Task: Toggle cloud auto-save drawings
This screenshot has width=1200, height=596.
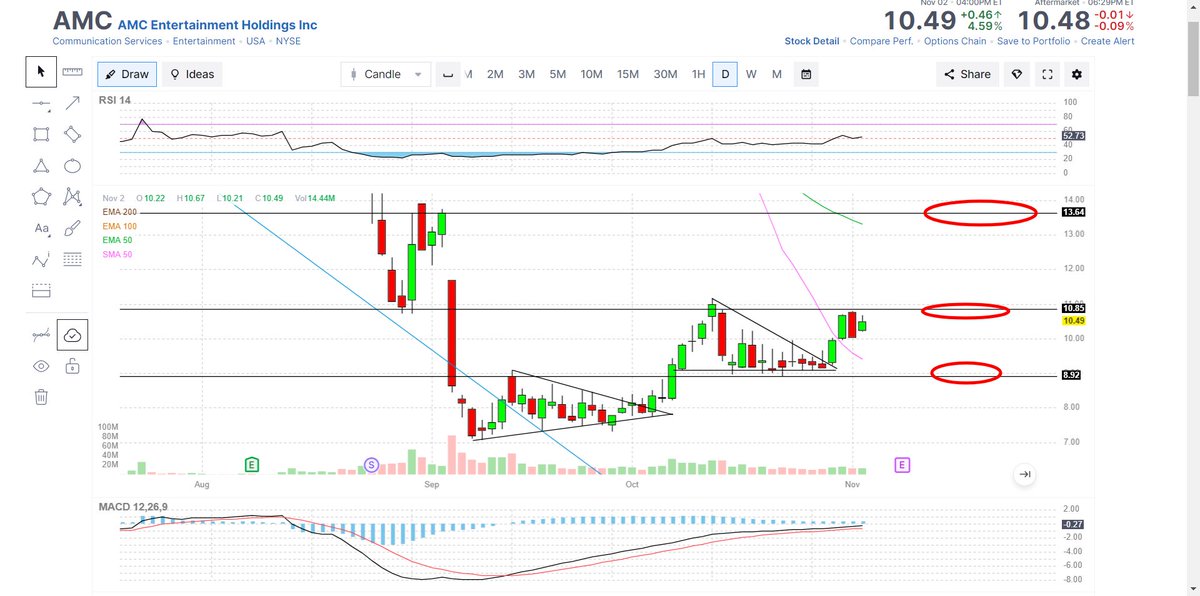Action: pos(72,335)
